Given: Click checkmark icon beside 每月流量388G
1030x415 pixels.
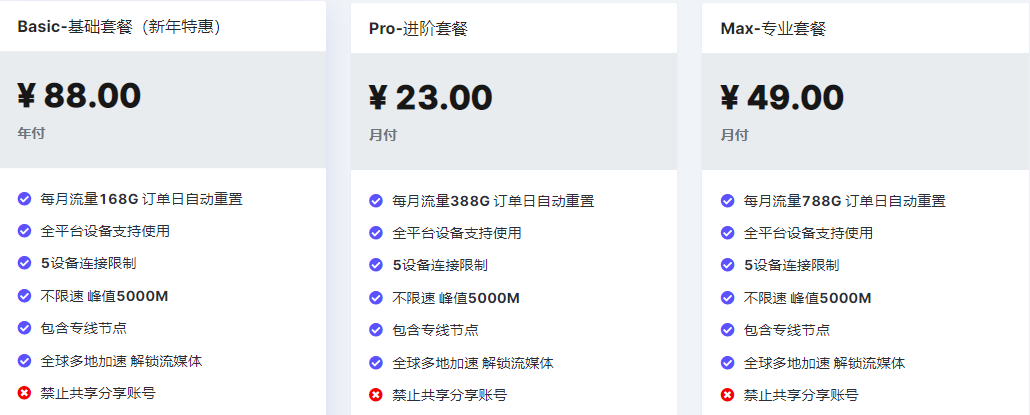Looking at the screenshot, I should click(x=376, y=200).
